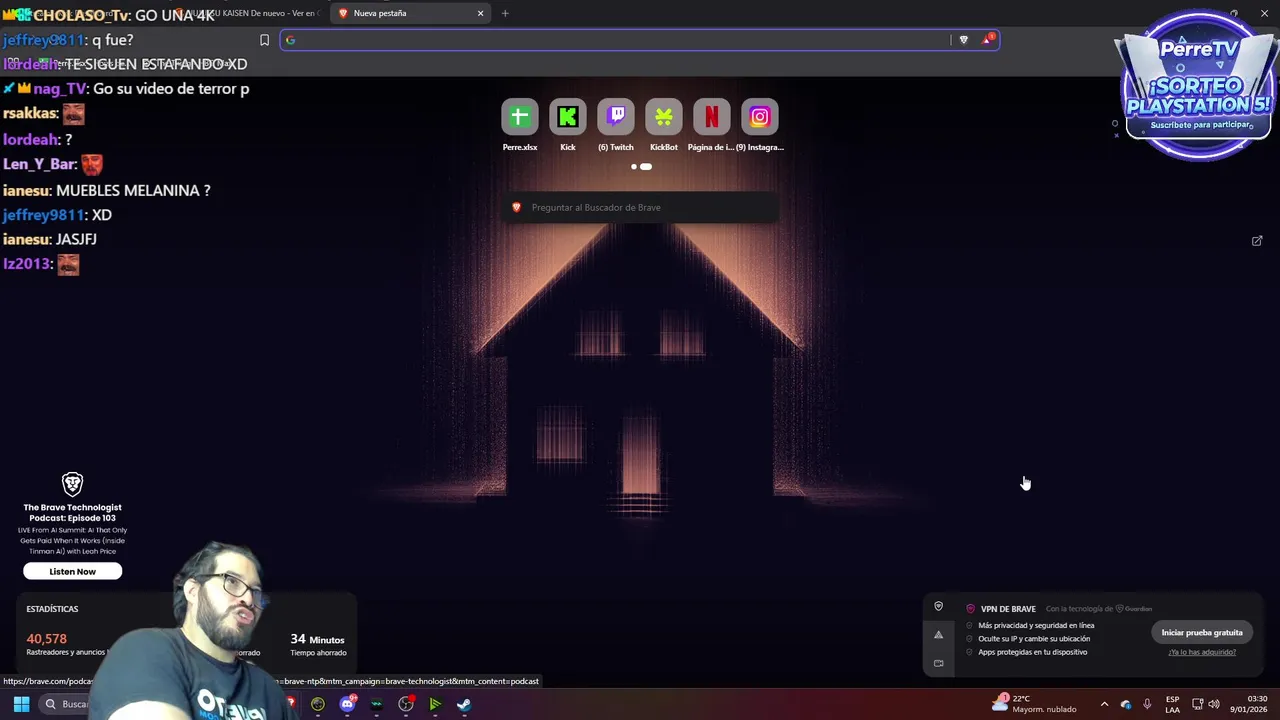Click MUEBLES MELANINA chat message
Image resolution: width=1280 pixels, height=720 pixels.
coord(106,190)
